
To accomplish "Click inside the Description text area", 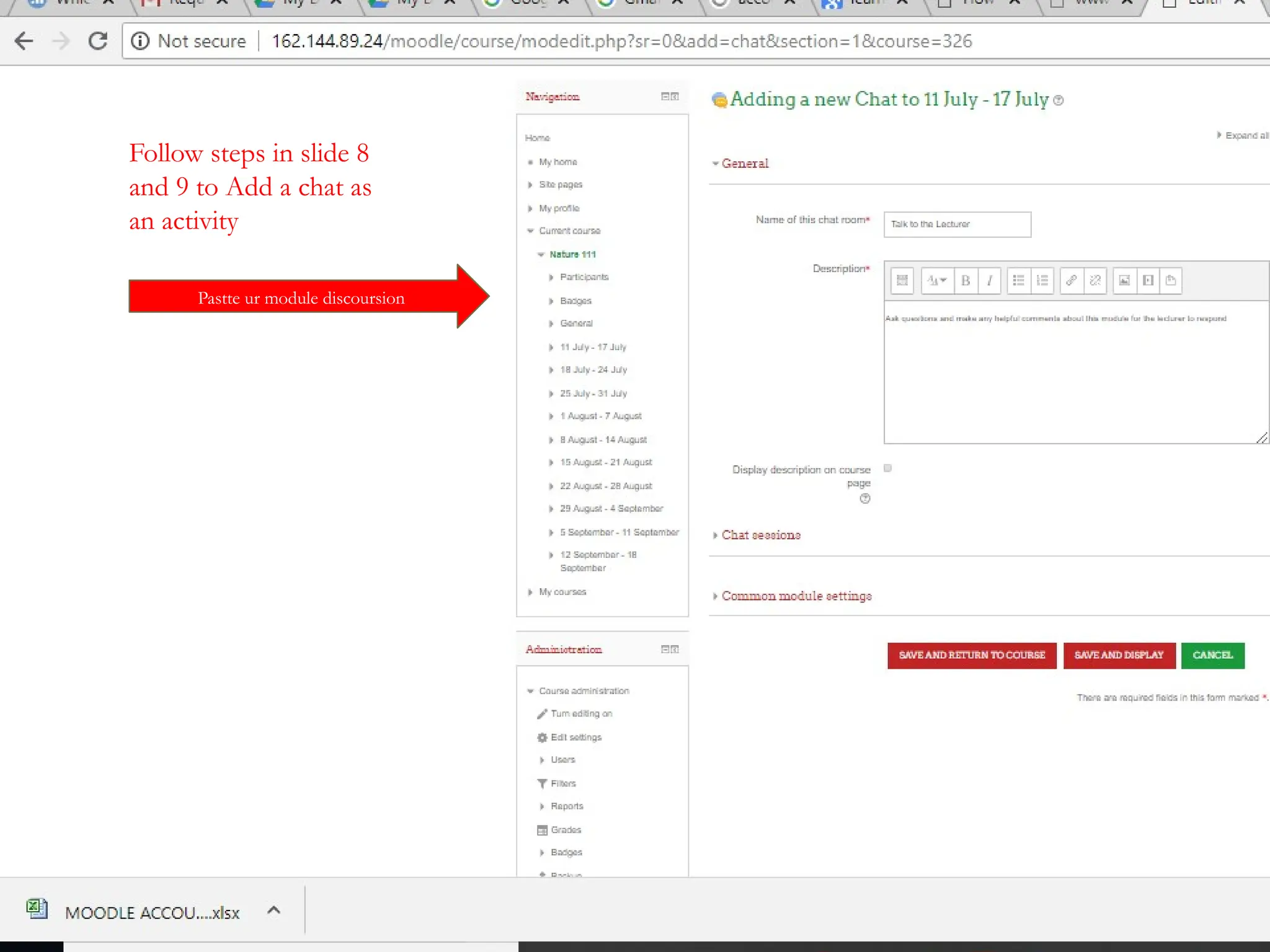I will 1075,372.
